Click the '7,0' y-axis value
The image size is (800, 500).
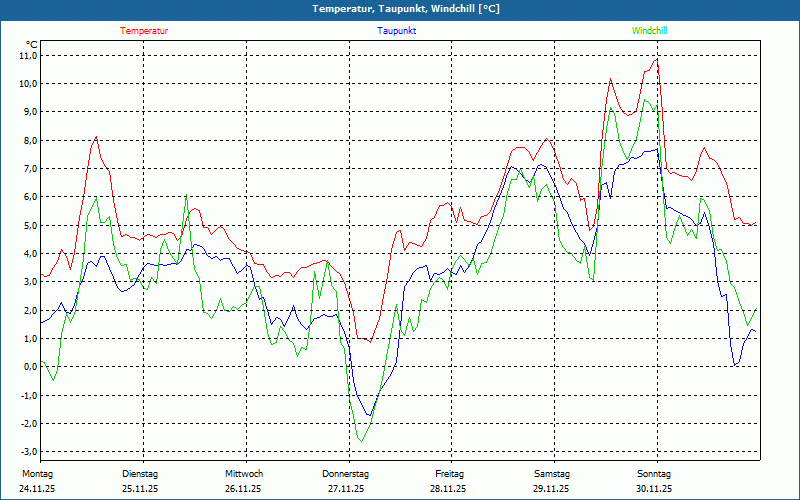(30, 168)
